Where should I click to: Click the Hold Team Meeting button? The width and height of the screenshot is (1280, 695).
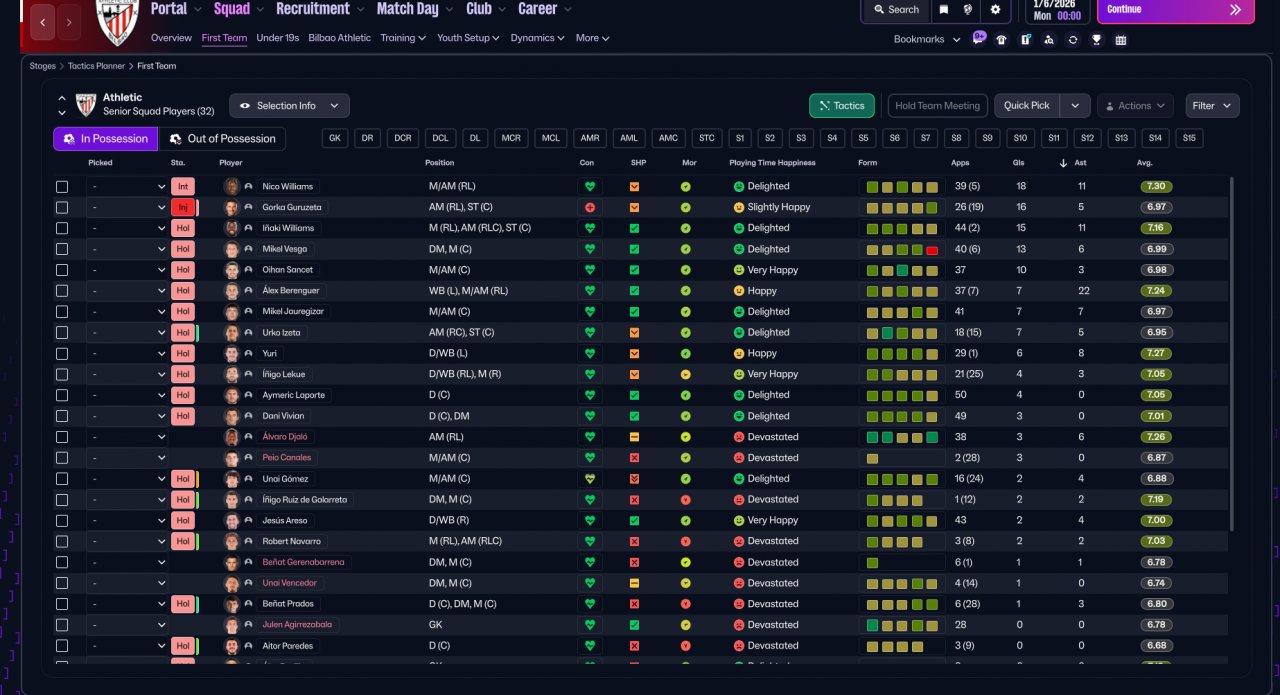point(938,106)
